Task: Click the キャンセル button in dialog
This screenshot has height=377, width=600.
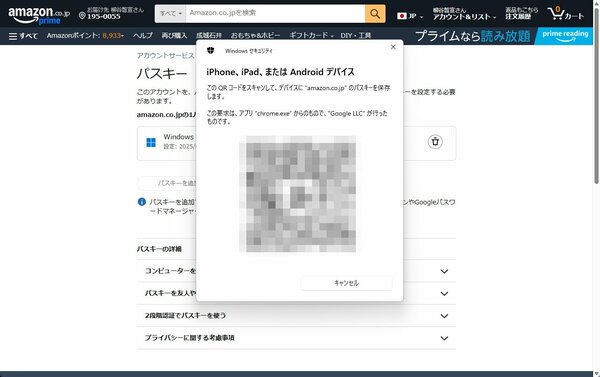Action: 346,283
